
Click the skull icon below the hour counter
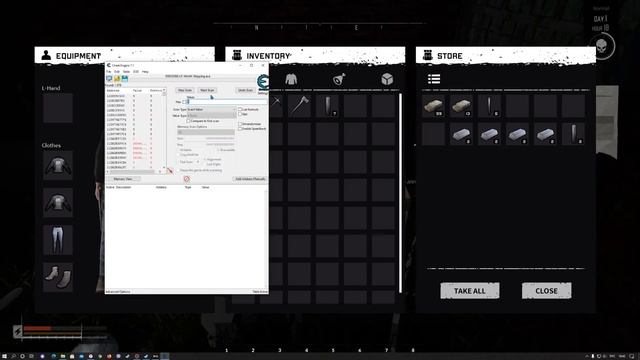point(602,46)
